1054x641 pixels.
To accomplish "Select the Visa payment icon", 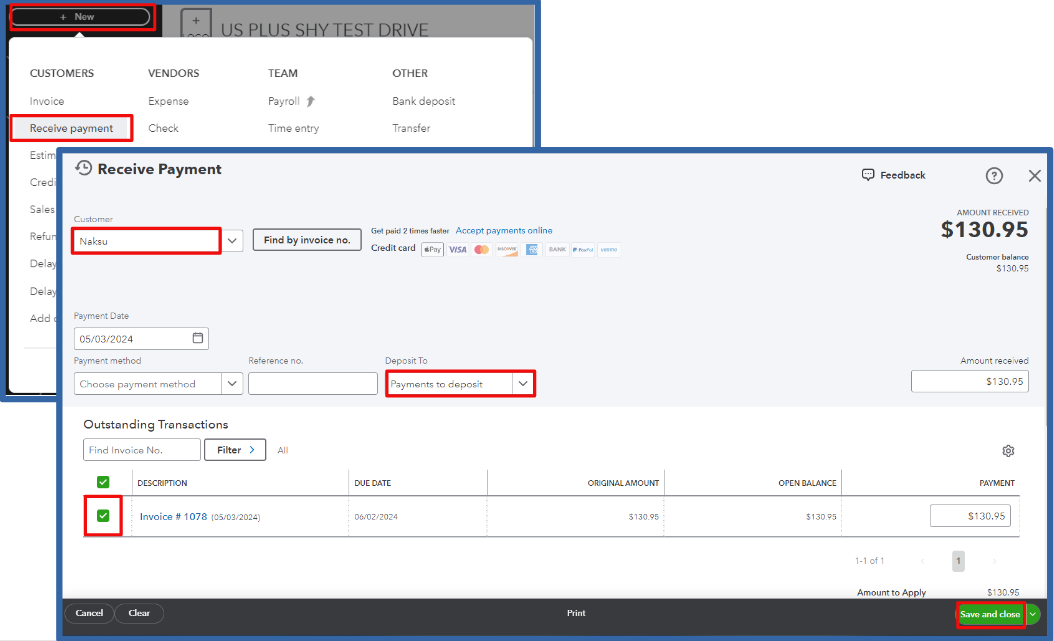I will point(458,248).
